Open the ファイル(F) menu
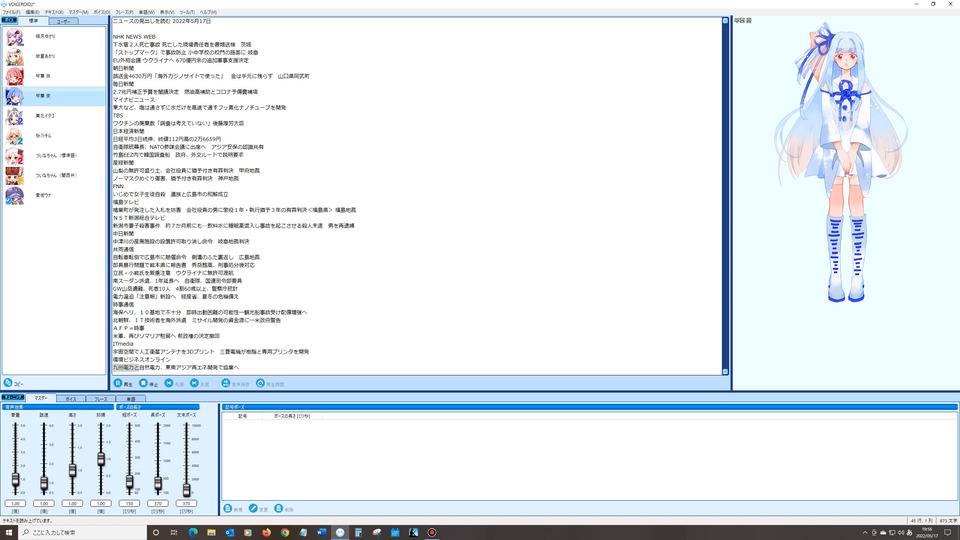 click(11, 12)
